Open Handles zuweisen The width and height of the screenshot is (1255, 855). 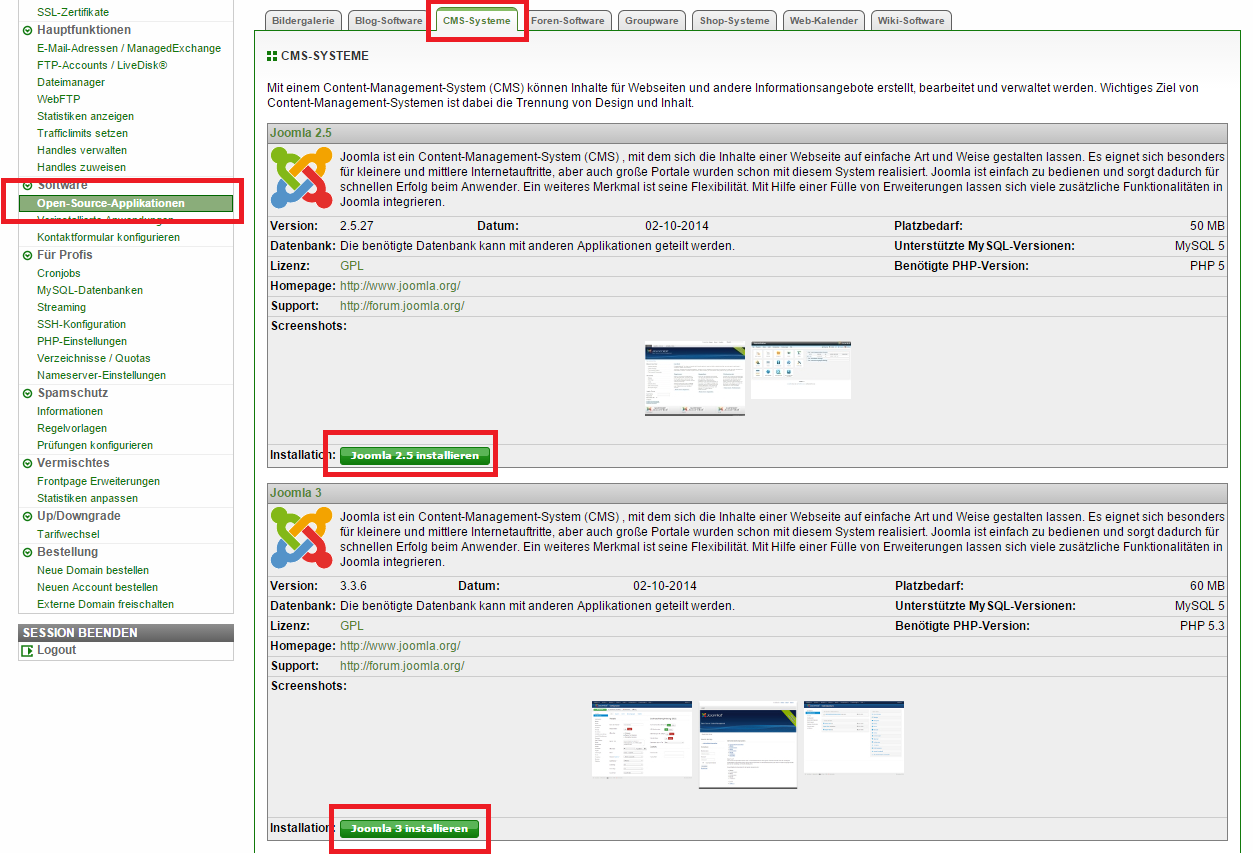point(81,167)
